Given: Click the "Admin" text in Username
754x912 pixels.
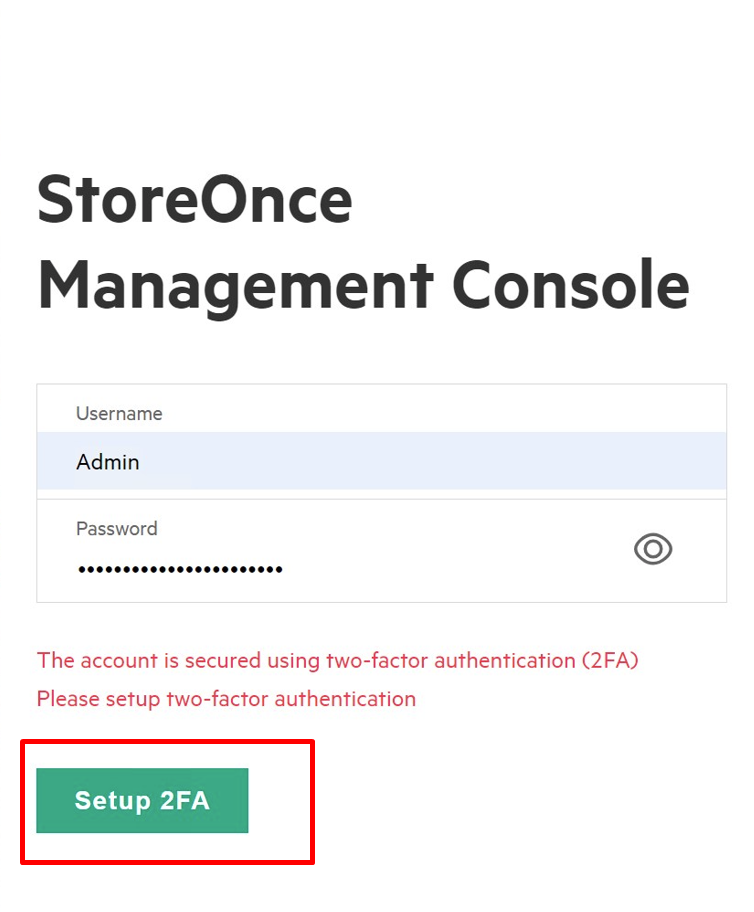Looking at the screenshot, I should 108,462.
